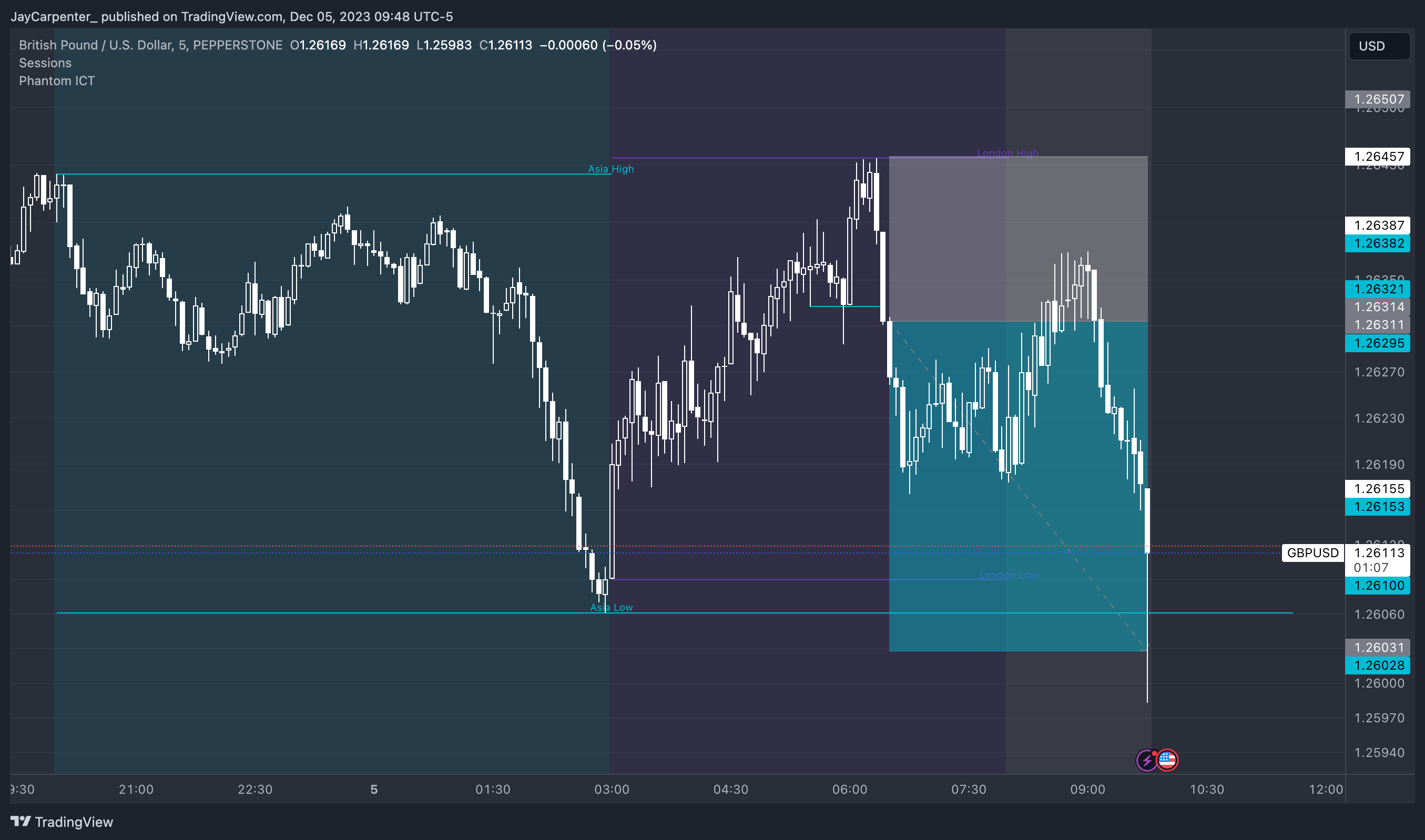Select the Phantom ICT indicator in the legend
1425x840 pixels.
(57, 80)
